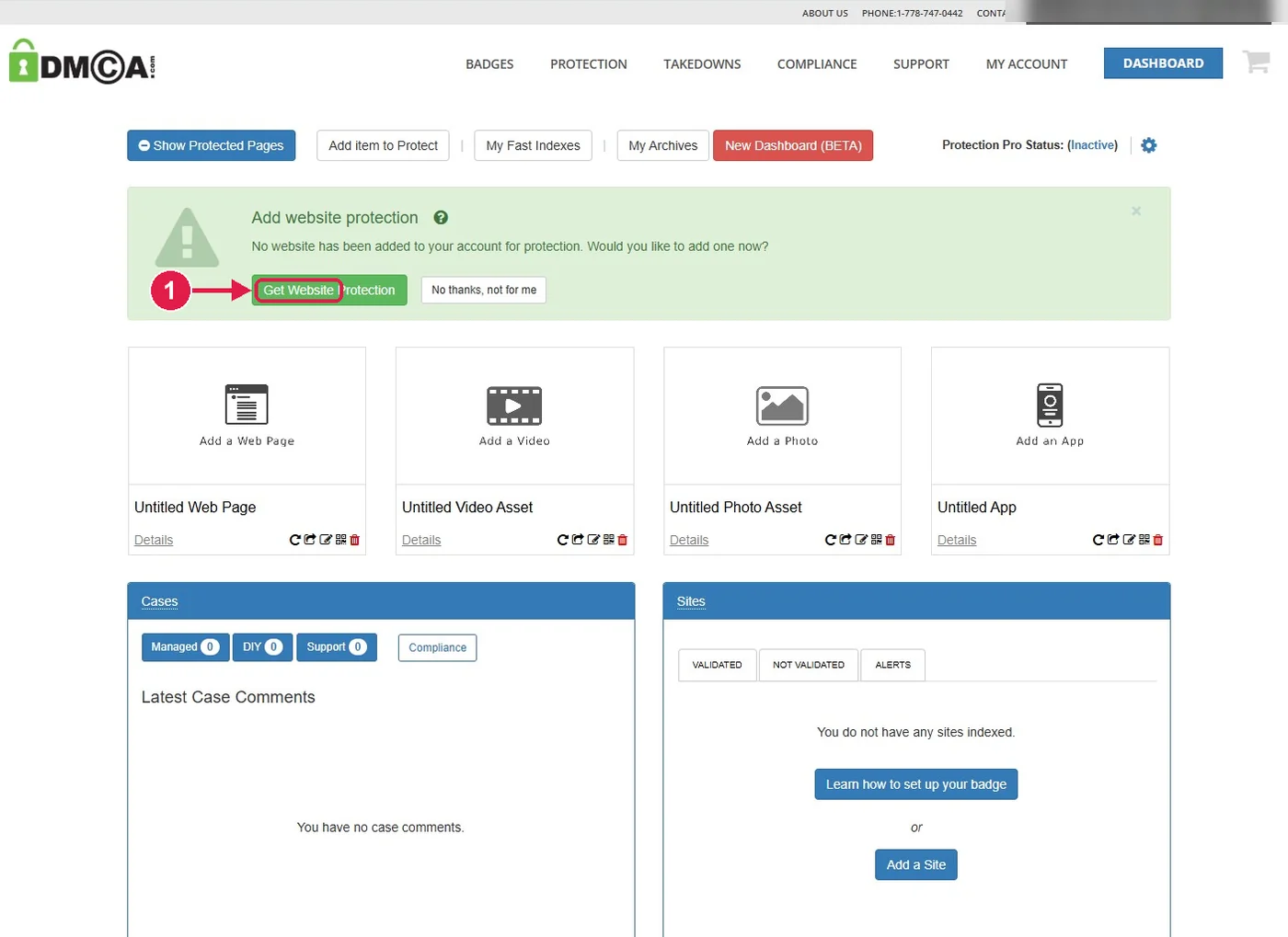1288x937 pixels.
Task: Open Protection Pro settings gear
Action: click(1149, 145)
